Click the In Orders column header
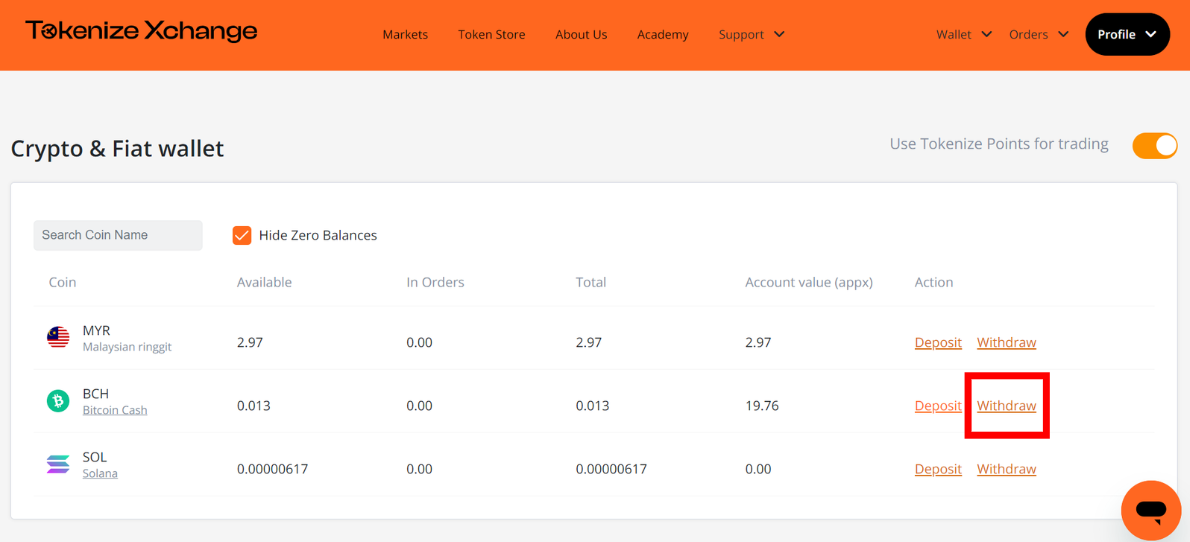The image size is (1190, 542). coord(435,282)
